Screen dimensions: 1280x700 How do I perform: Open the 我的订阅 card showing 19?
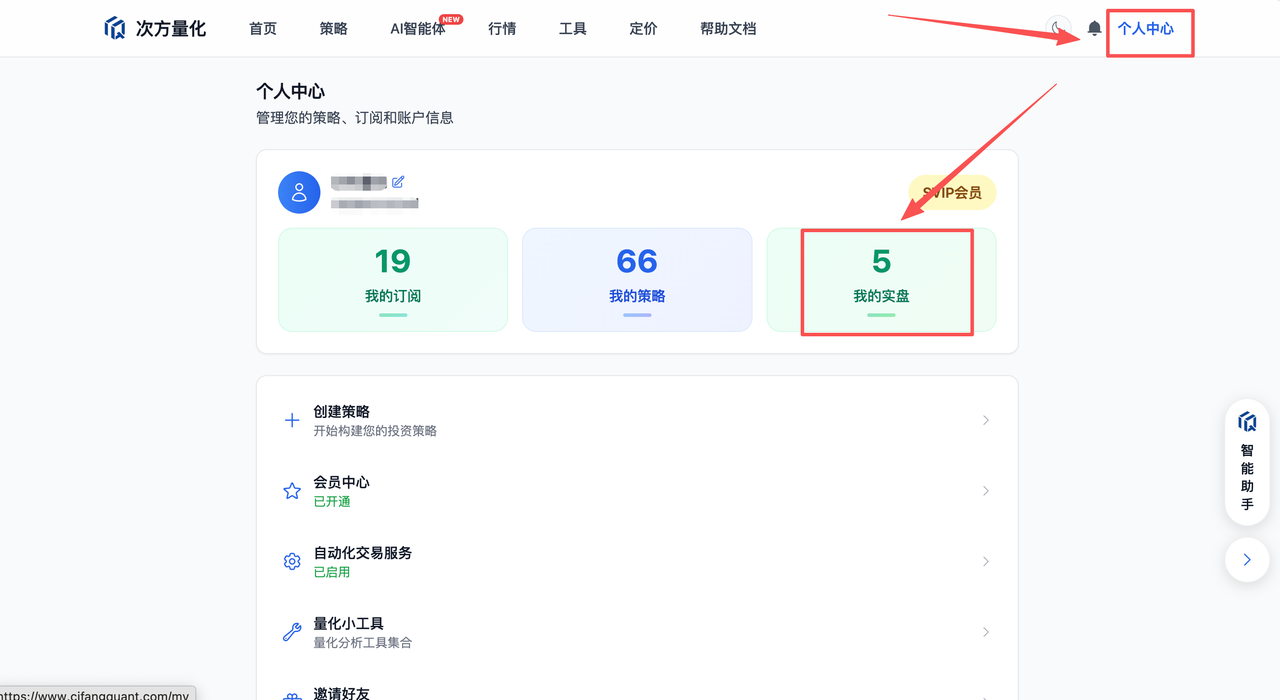pyautogui.click(x=393, y=280)
